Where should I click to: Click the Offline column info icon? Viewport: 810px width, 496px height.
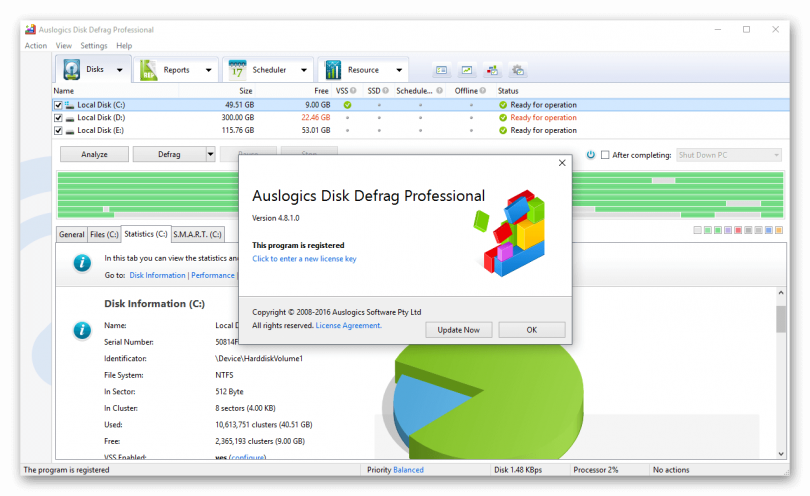[482, 90]
